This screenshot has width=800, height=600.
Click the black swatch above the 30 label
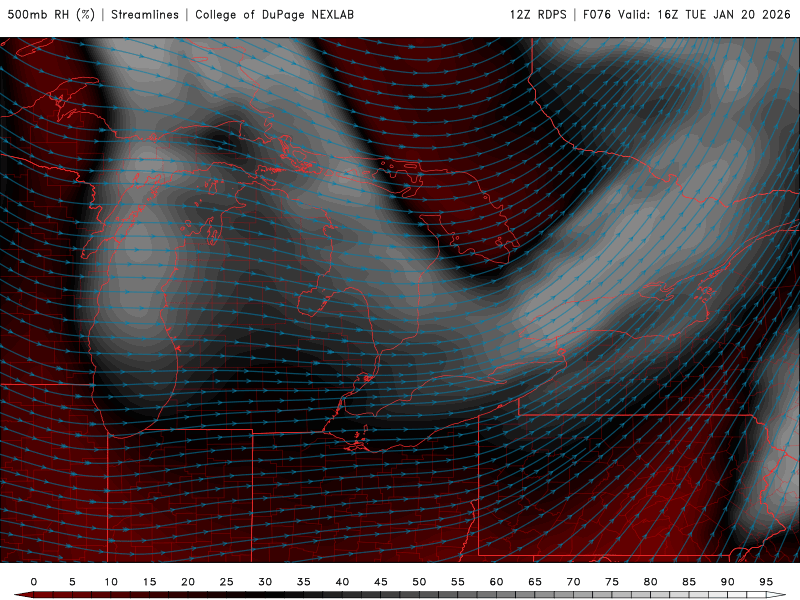[x=265, y=595]
